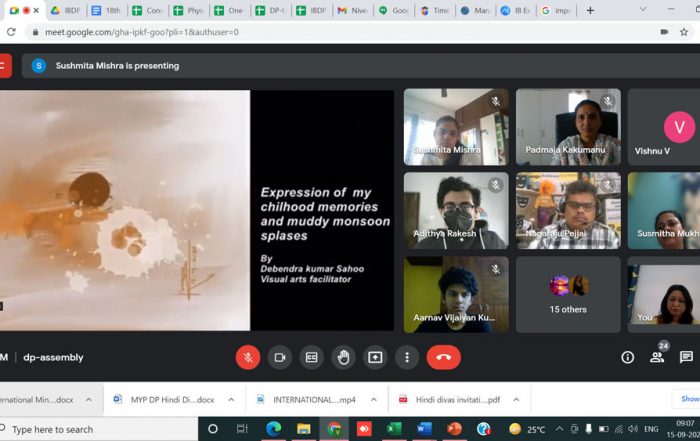The height and width of the screenshot is (441, 700).
Task: Click the ENG language indicator
Action: 651,429
